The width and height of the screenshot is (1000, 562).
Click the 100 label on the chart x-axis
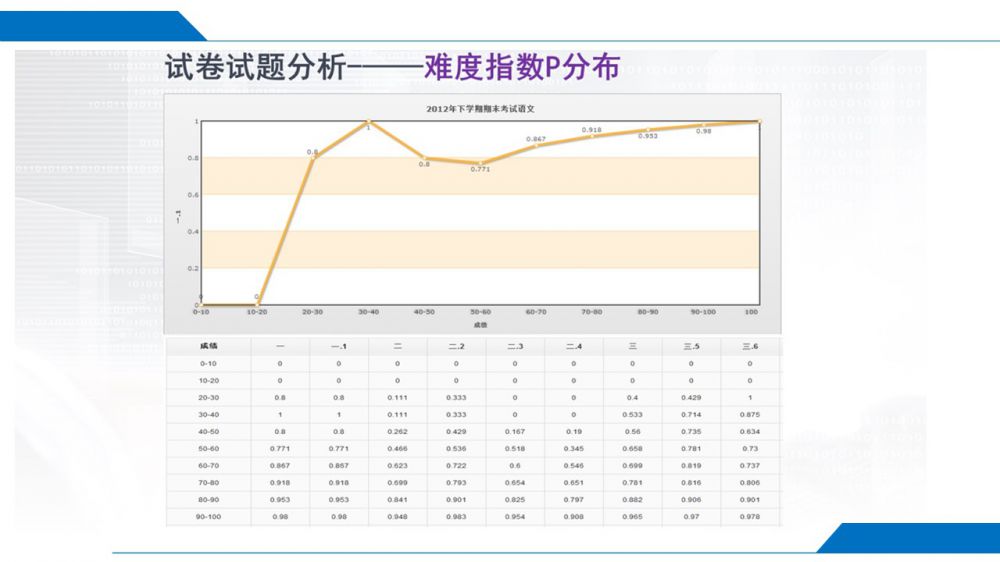pos(759,312)
